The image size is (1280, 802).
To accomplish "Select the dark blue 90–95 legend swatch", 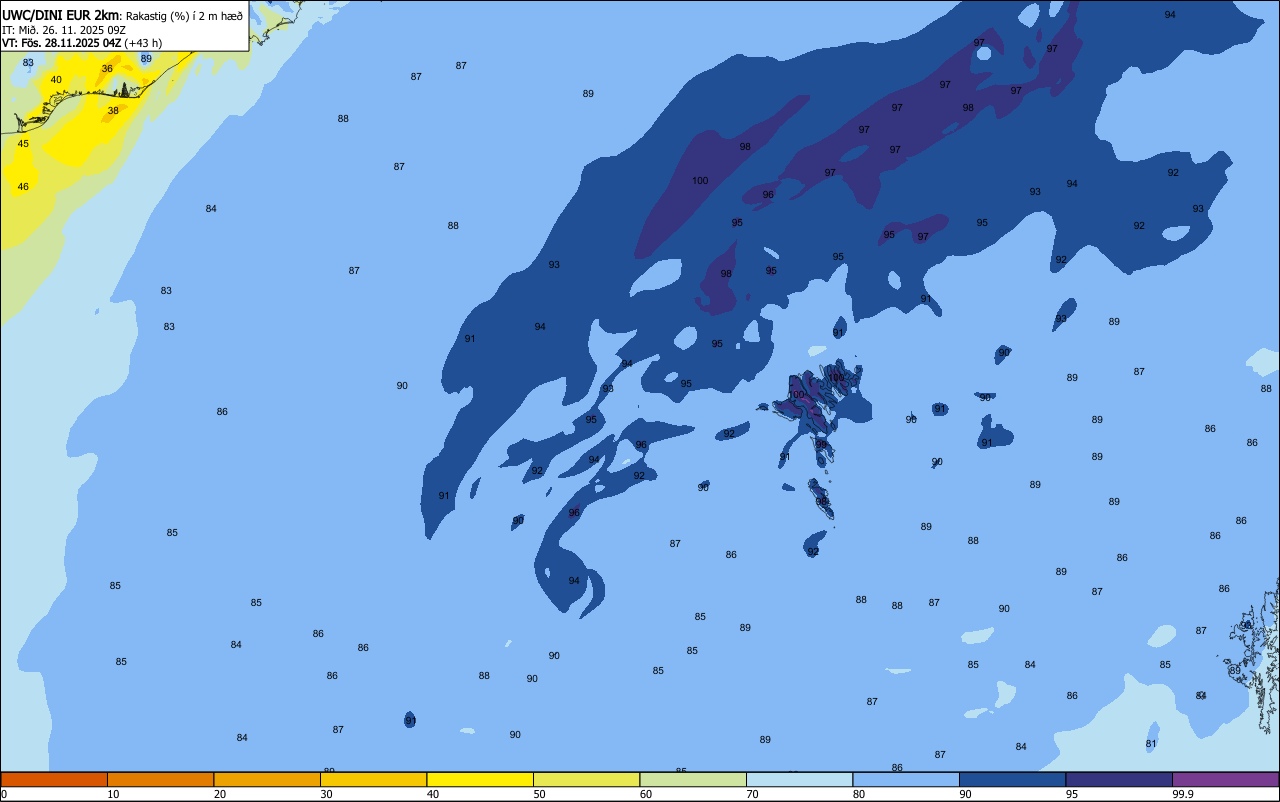I will (x=1012, y=779).
